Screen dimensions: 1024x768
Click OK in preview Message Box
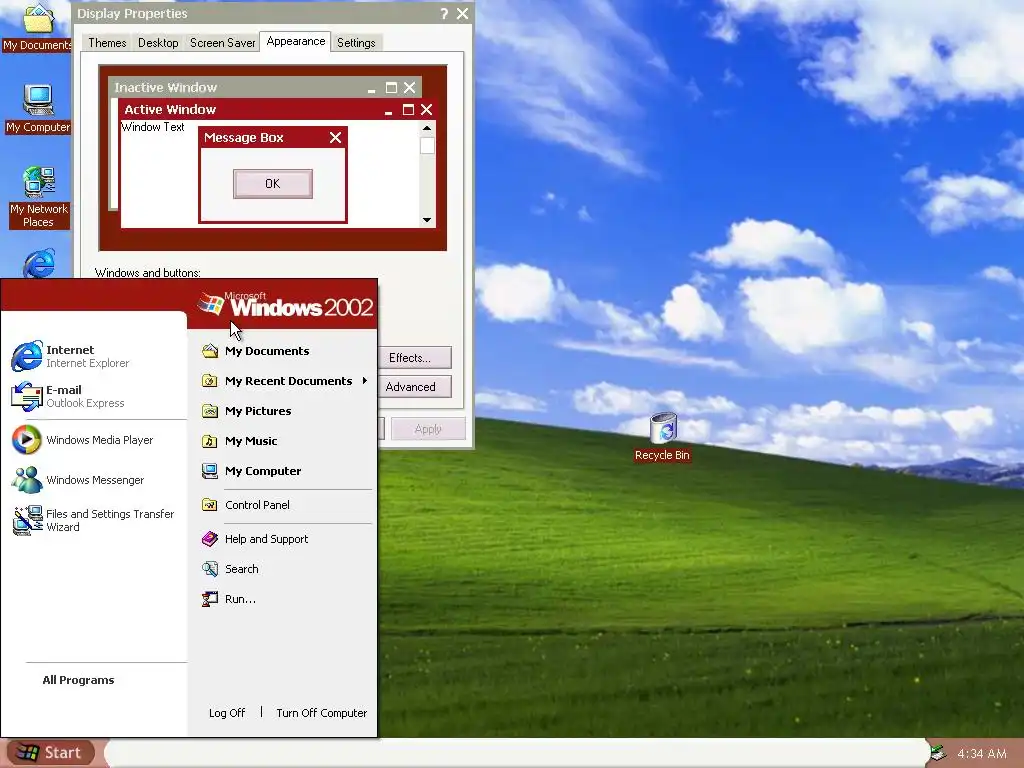click(x=273, y=184)
